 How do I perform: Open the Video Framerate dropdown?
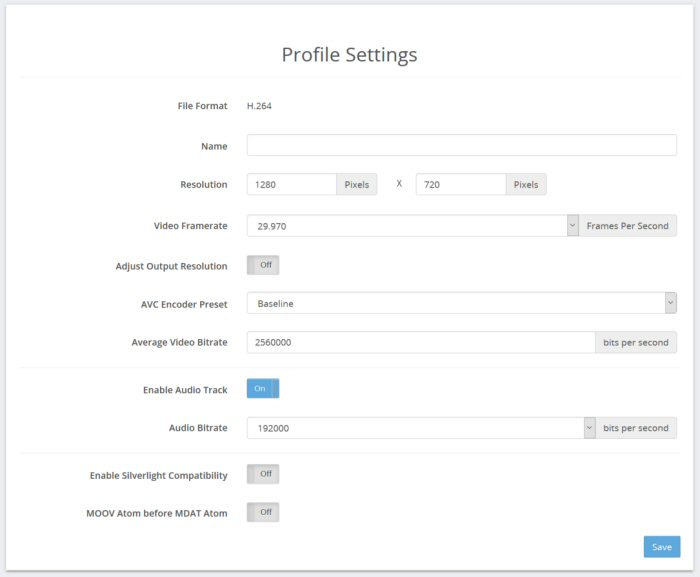[412, 226]
